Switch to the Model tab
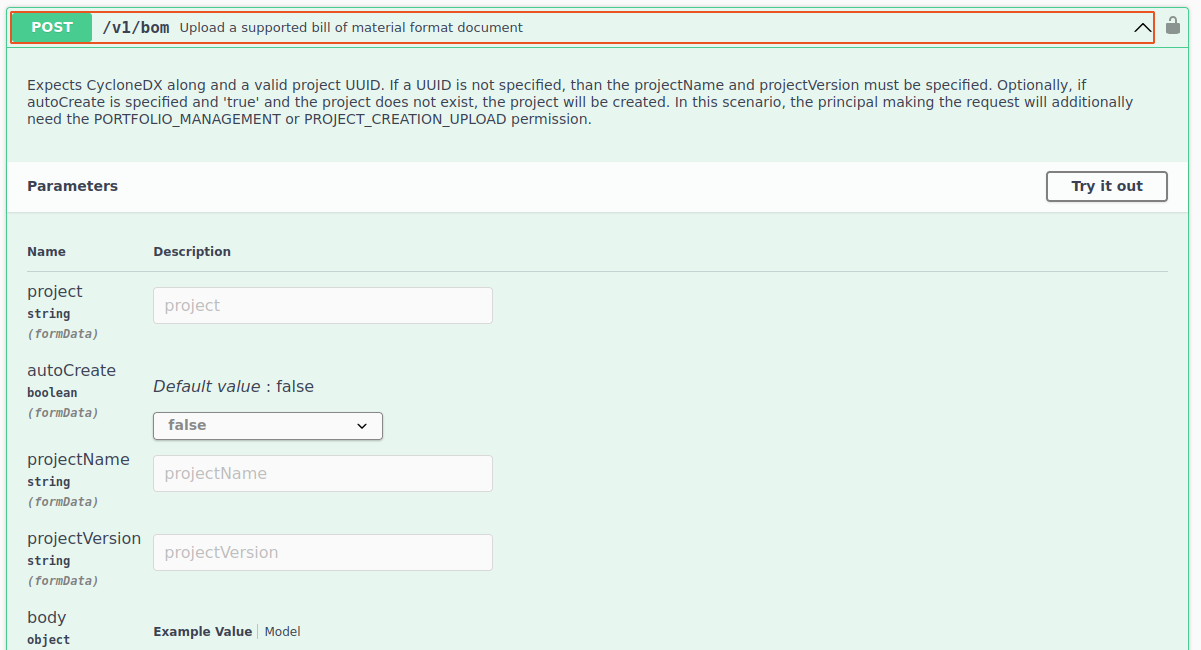Screen dimensions: 1201x650 coord(282,631)
